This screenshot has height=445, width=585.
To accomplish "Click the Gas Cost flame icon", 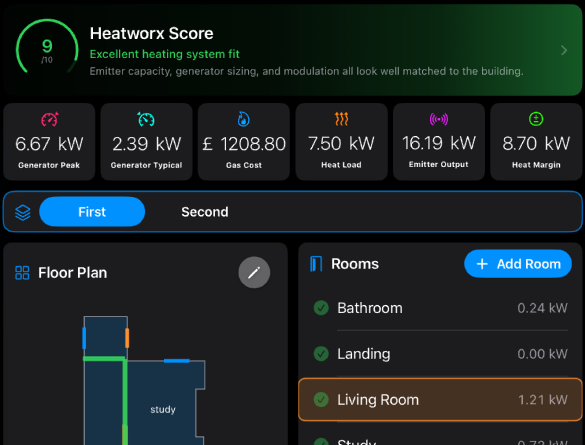I will click(x=244, y=119).
